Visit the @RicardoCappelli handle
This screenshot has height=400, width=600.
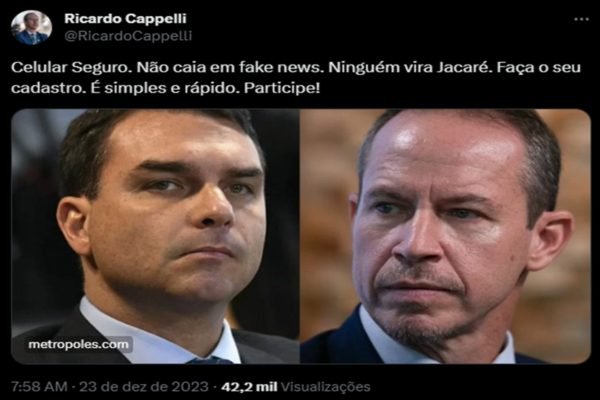click(x=128, y=36)
